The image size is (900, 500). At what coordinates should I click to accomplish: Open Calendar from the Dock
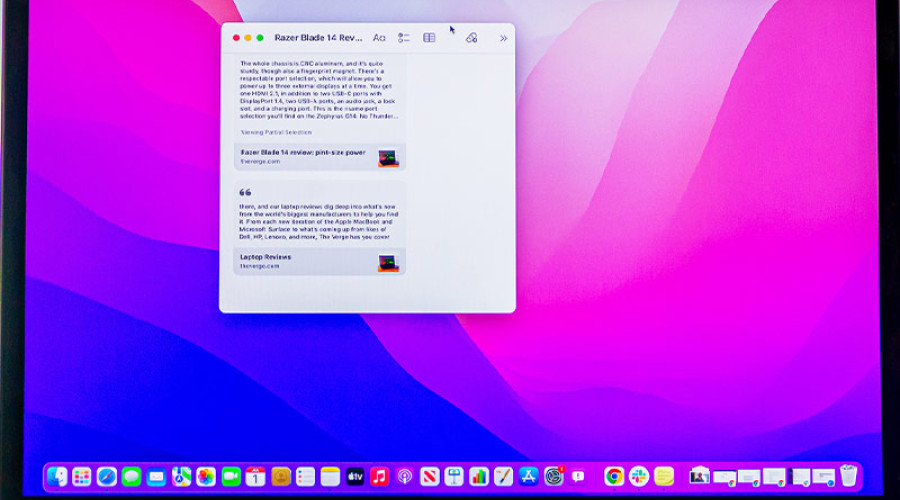[x=255, y=476]
